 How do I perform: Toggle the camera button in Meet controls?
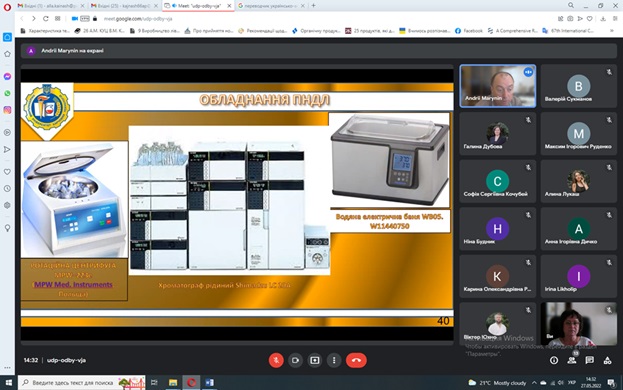tap(295, 360)
